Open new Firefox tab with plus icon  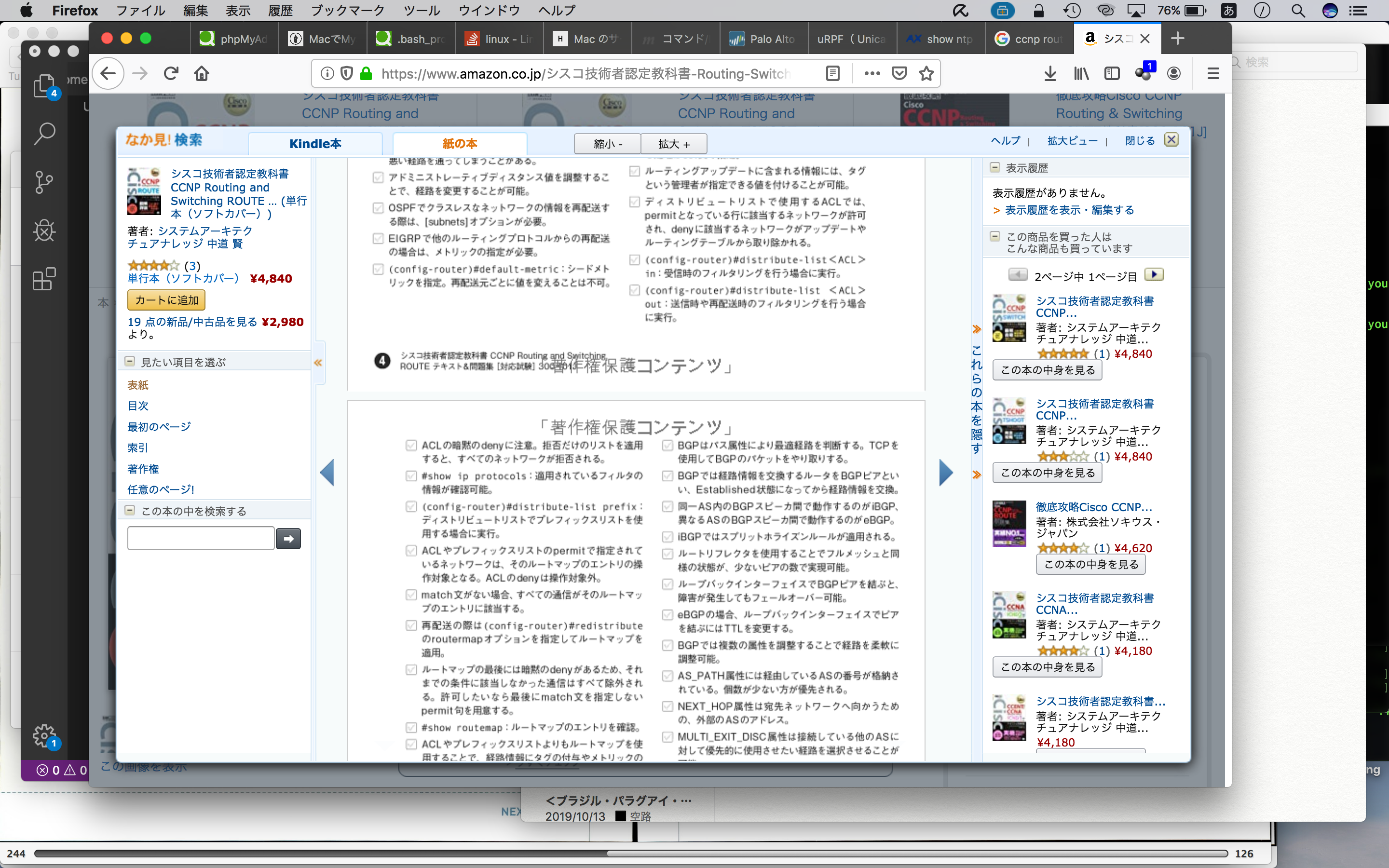point(1177,39)
